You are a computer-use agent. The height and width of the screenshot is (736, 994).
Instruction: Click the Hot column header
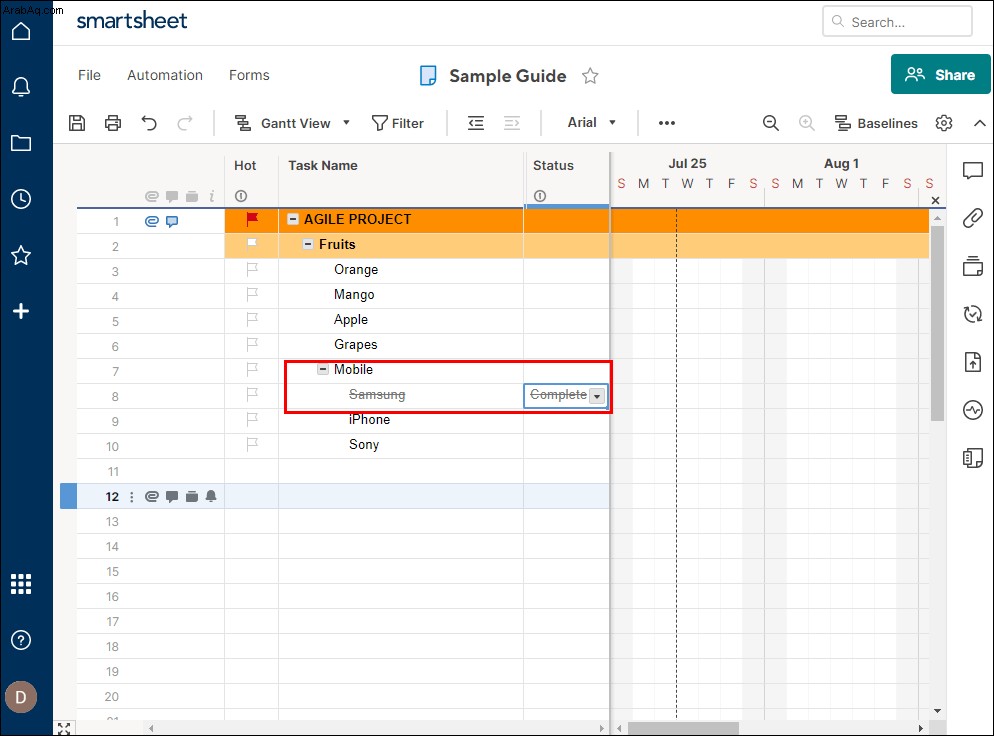coord(245,165)
